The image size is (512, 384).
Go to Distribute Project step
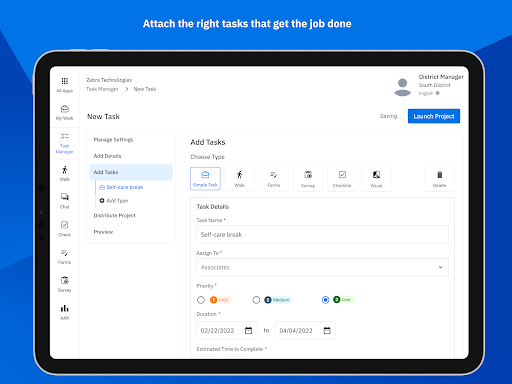pos(115,215)
